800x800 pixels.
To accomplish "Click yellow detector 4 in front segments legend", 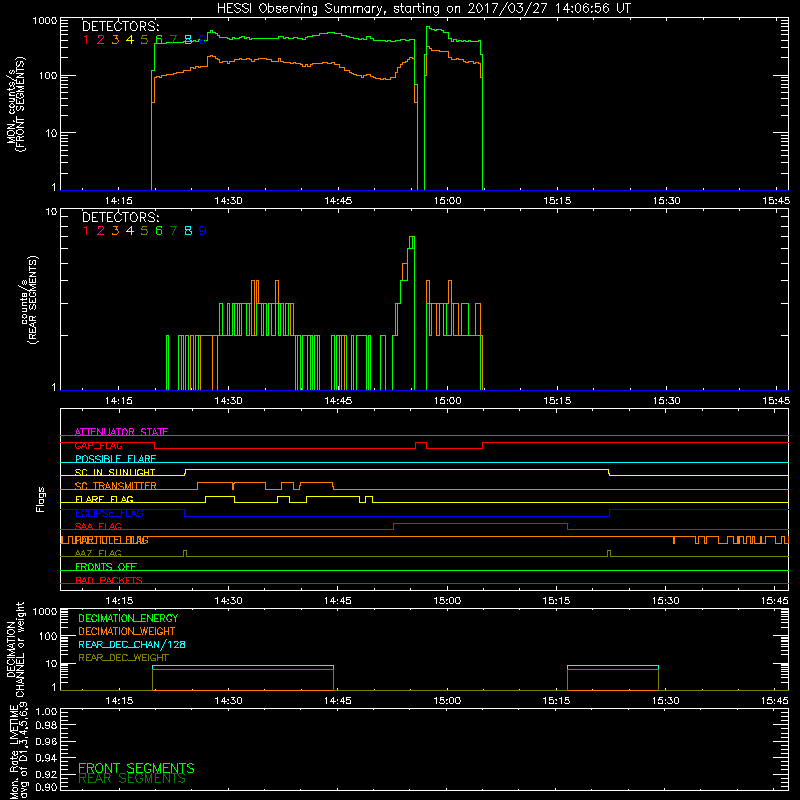I will [x=130, y=40].
